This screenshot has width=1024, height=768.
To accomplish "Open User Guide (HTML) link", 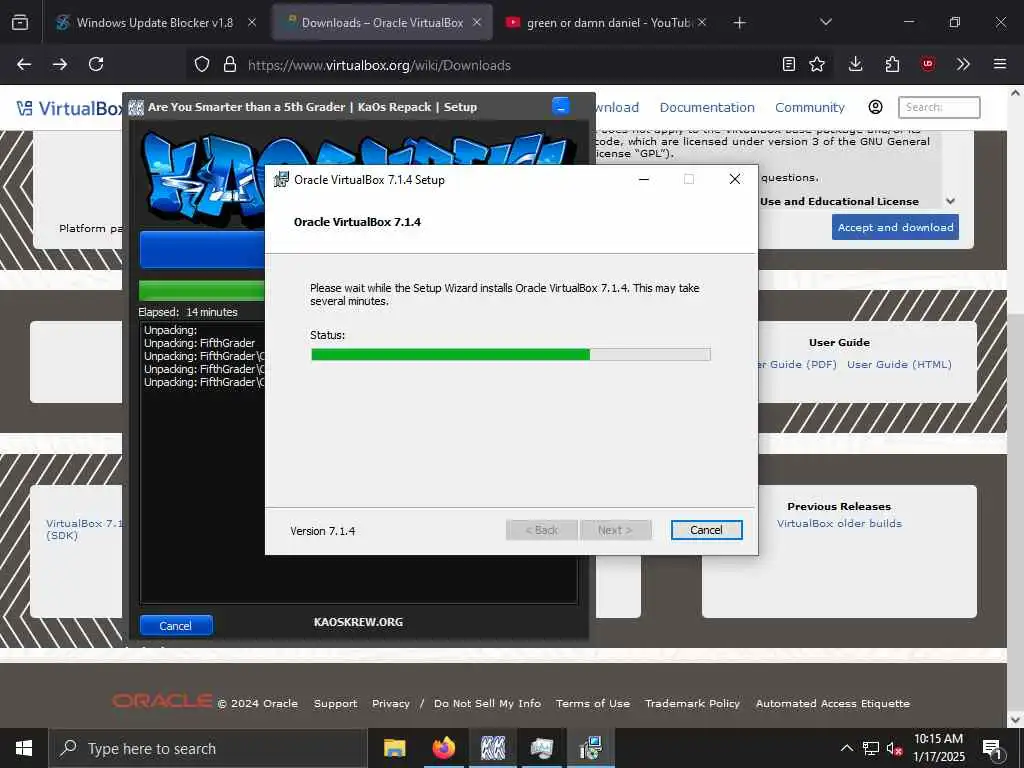I will [x=899, y=364].
